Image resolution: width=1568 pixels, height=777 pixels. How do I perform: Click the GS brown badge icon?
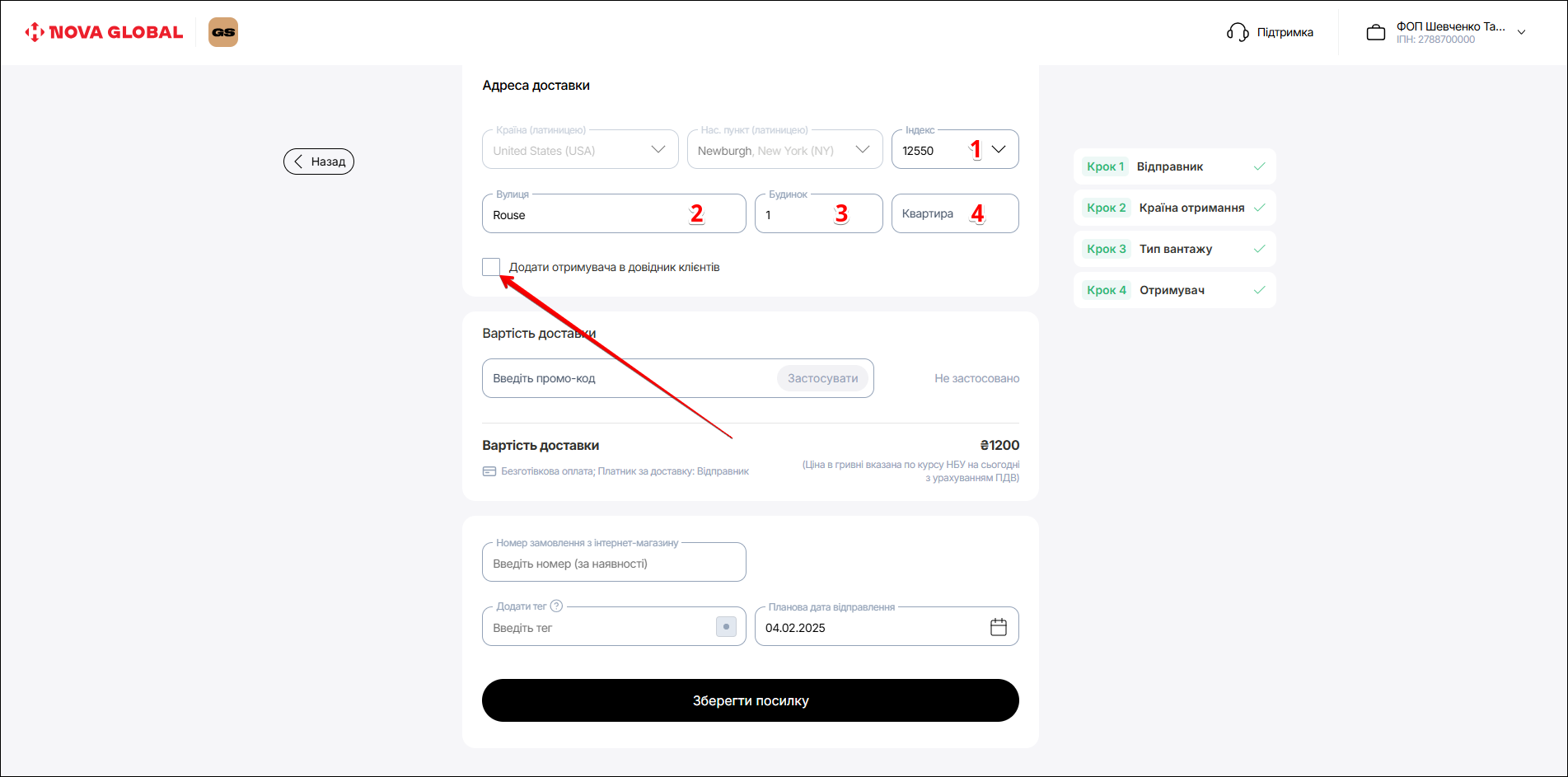pos(222,32)
